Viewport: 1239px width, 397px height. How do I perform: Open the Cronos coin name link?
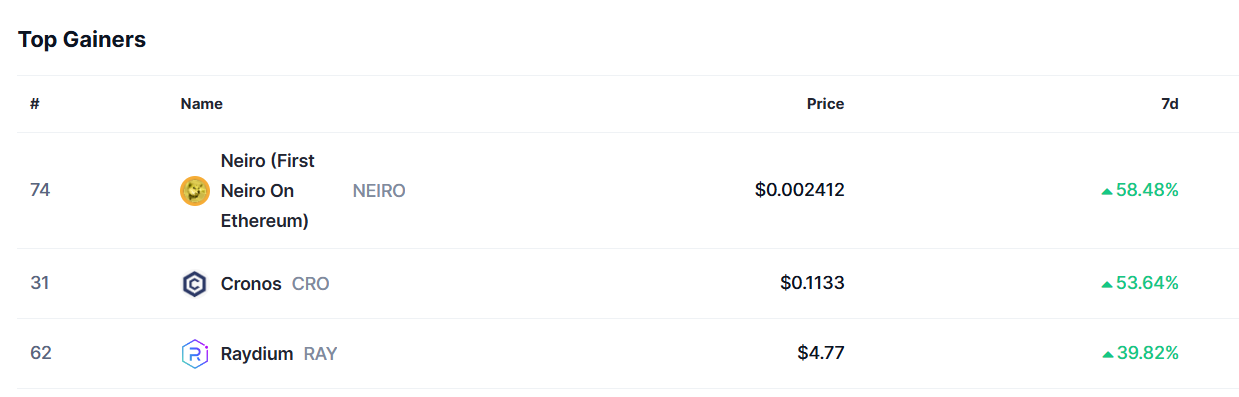tap(251, 284)
